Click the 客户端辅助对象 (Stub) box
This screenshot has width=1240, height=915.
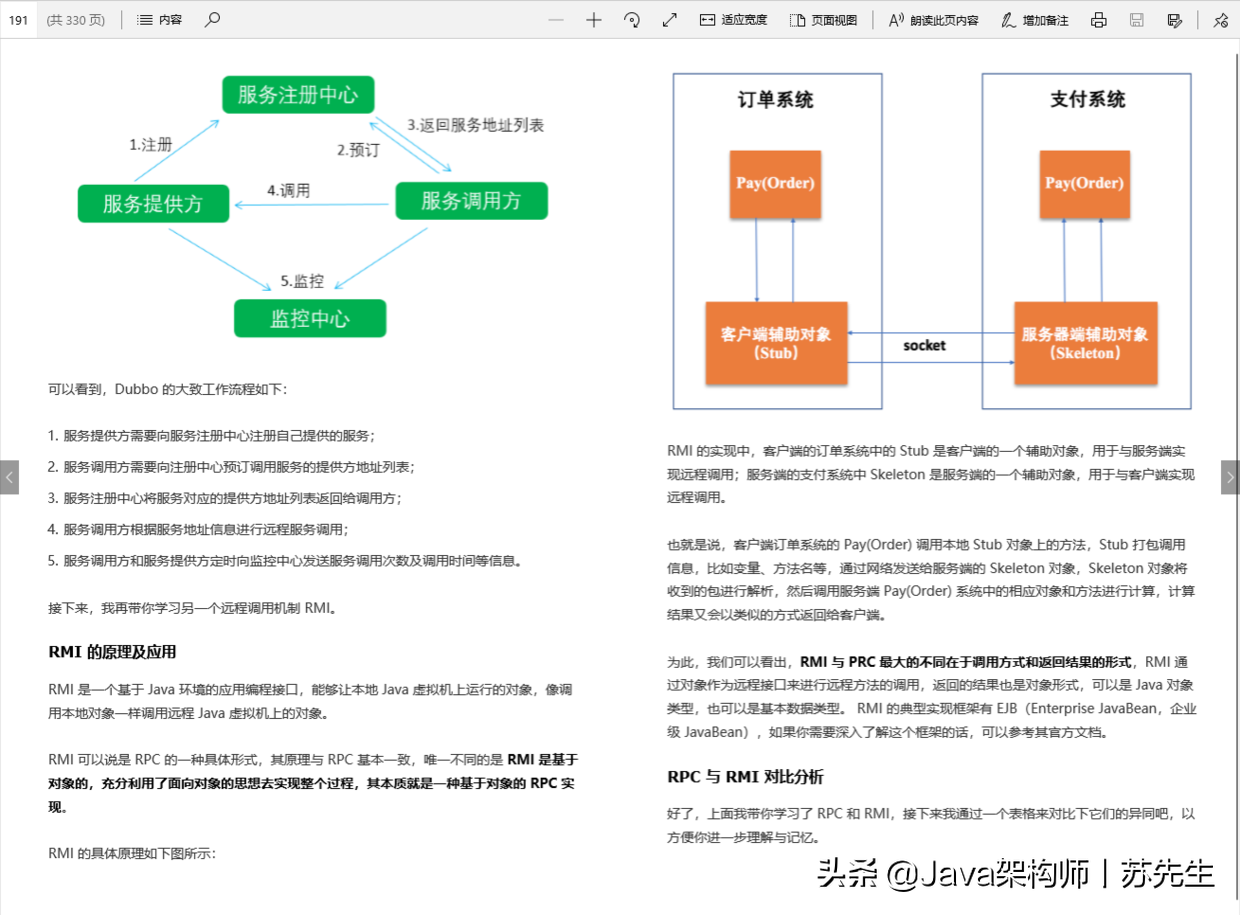[776, 343]
